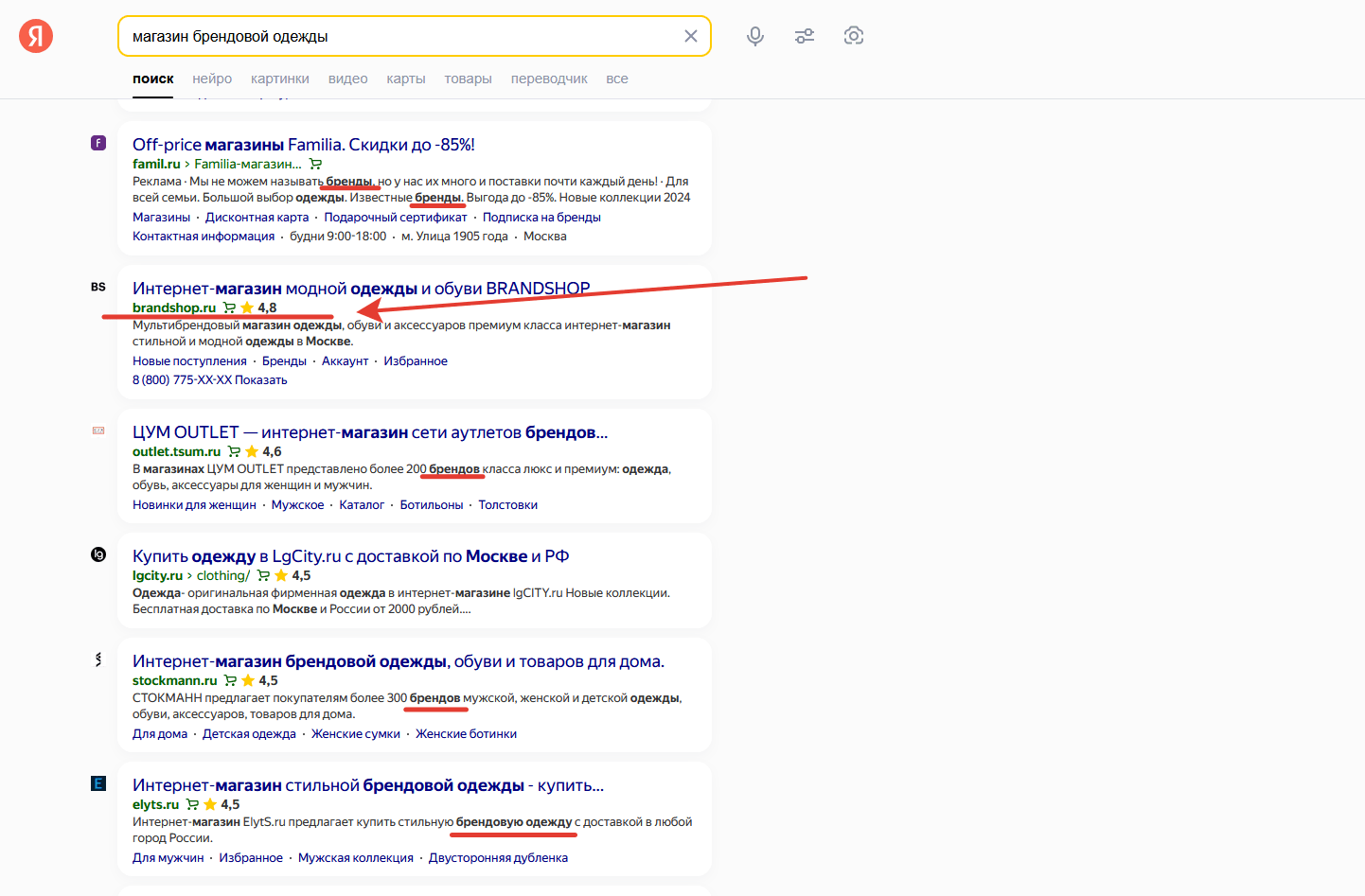Open the outlet.tsum.ru domain link
1365x896 pixels.
[176, 451]
